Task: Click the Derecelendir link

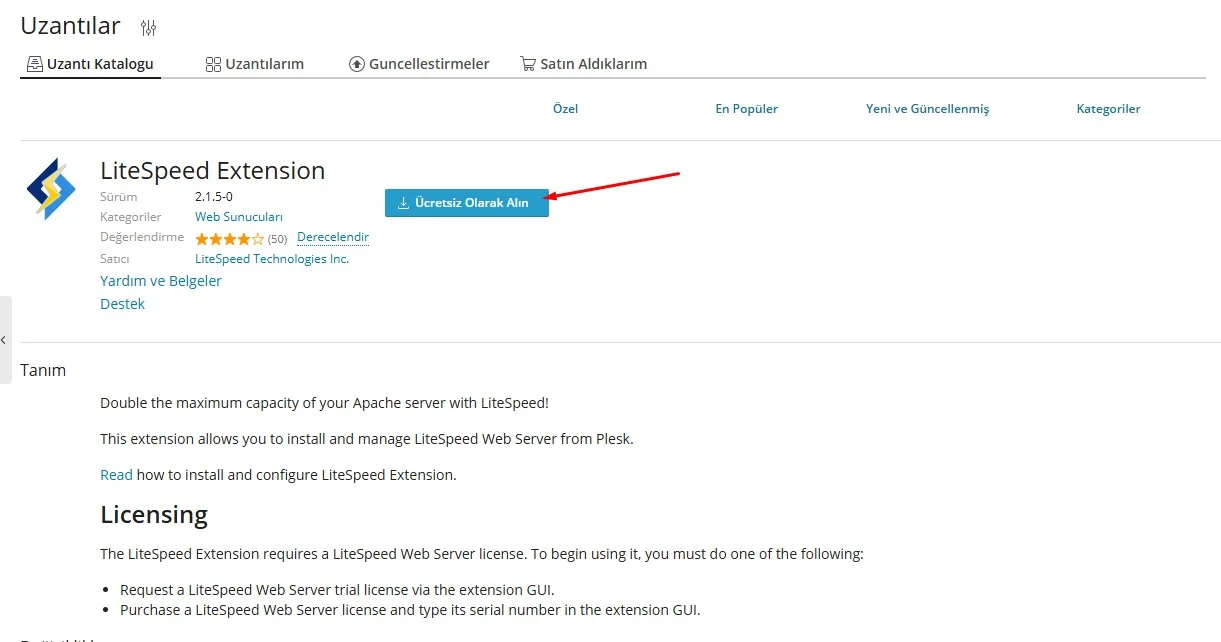Action: [333, 238]
